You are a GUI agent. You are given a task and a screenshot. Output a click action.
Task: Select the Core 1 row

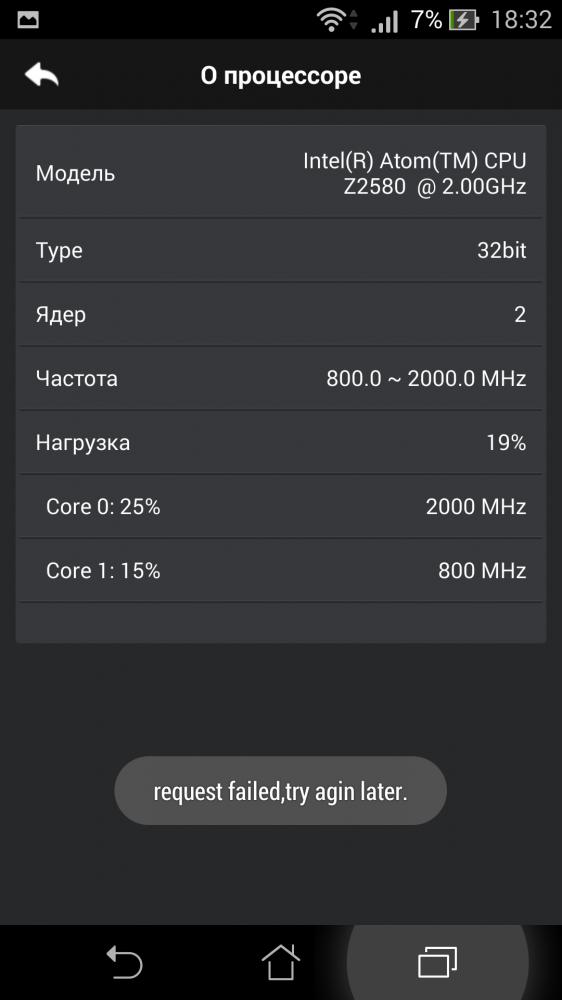tap(281, 570)
